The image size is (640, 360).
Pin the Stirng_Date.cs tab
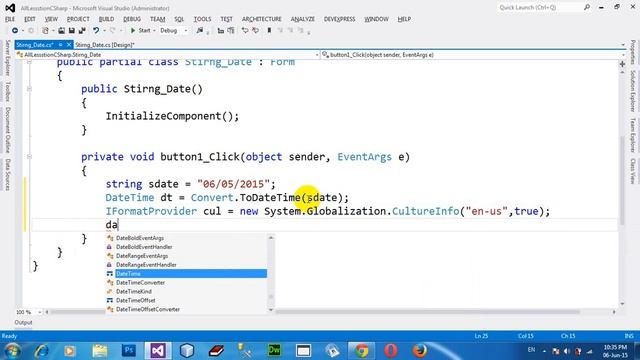(60, 44)
